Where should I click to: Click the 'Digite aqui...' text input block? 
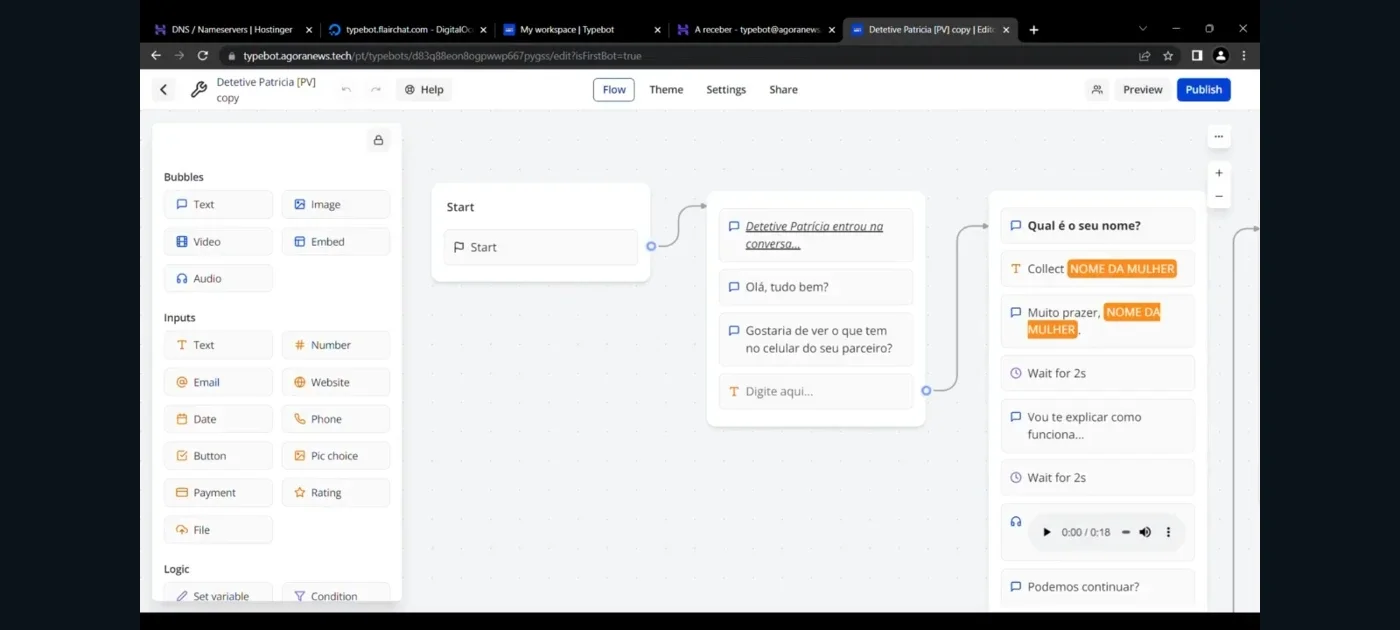(x=816, y=391)
